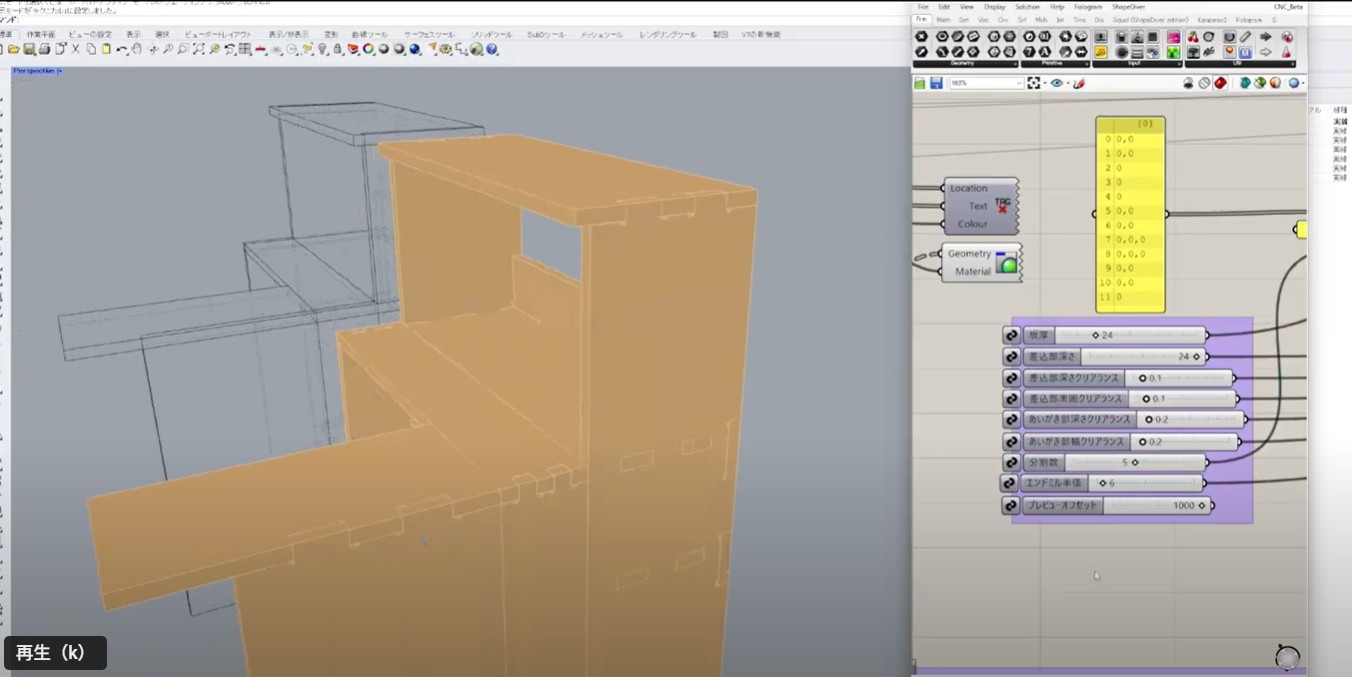Image resolution: width=1352 pixels, height=677 pixels.
Task: Click the Geometry input of Custom Preview
Action: click(x=968, y=254)
